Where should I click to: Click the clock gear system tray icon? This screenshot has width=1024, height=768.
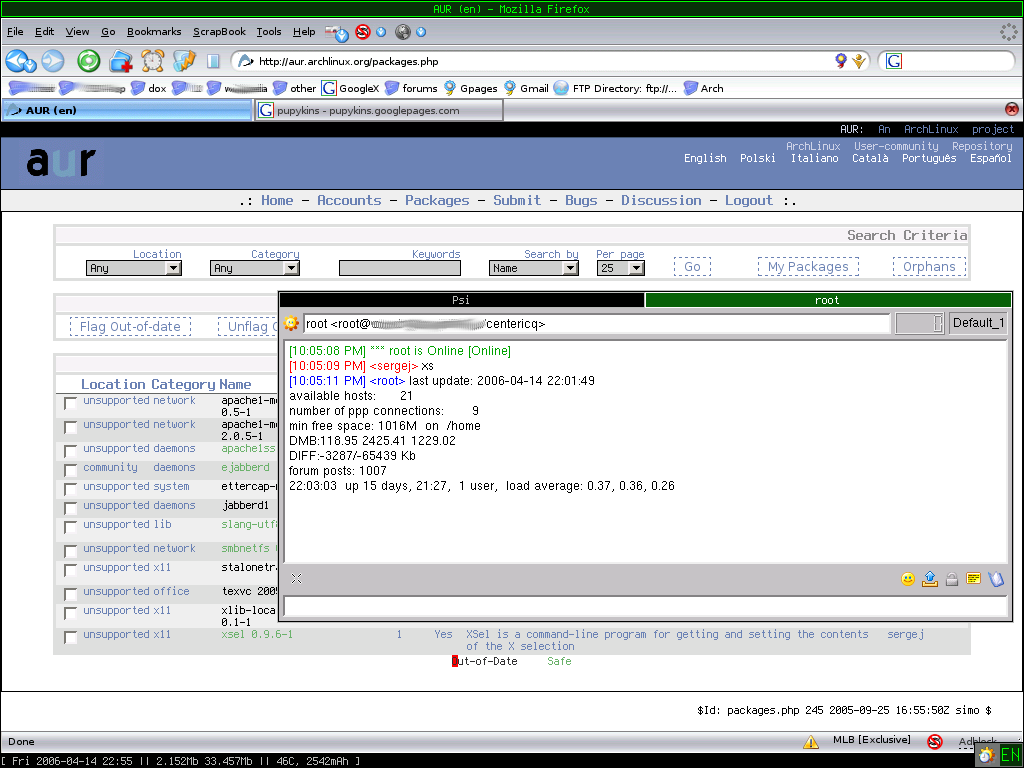point(986,756)
